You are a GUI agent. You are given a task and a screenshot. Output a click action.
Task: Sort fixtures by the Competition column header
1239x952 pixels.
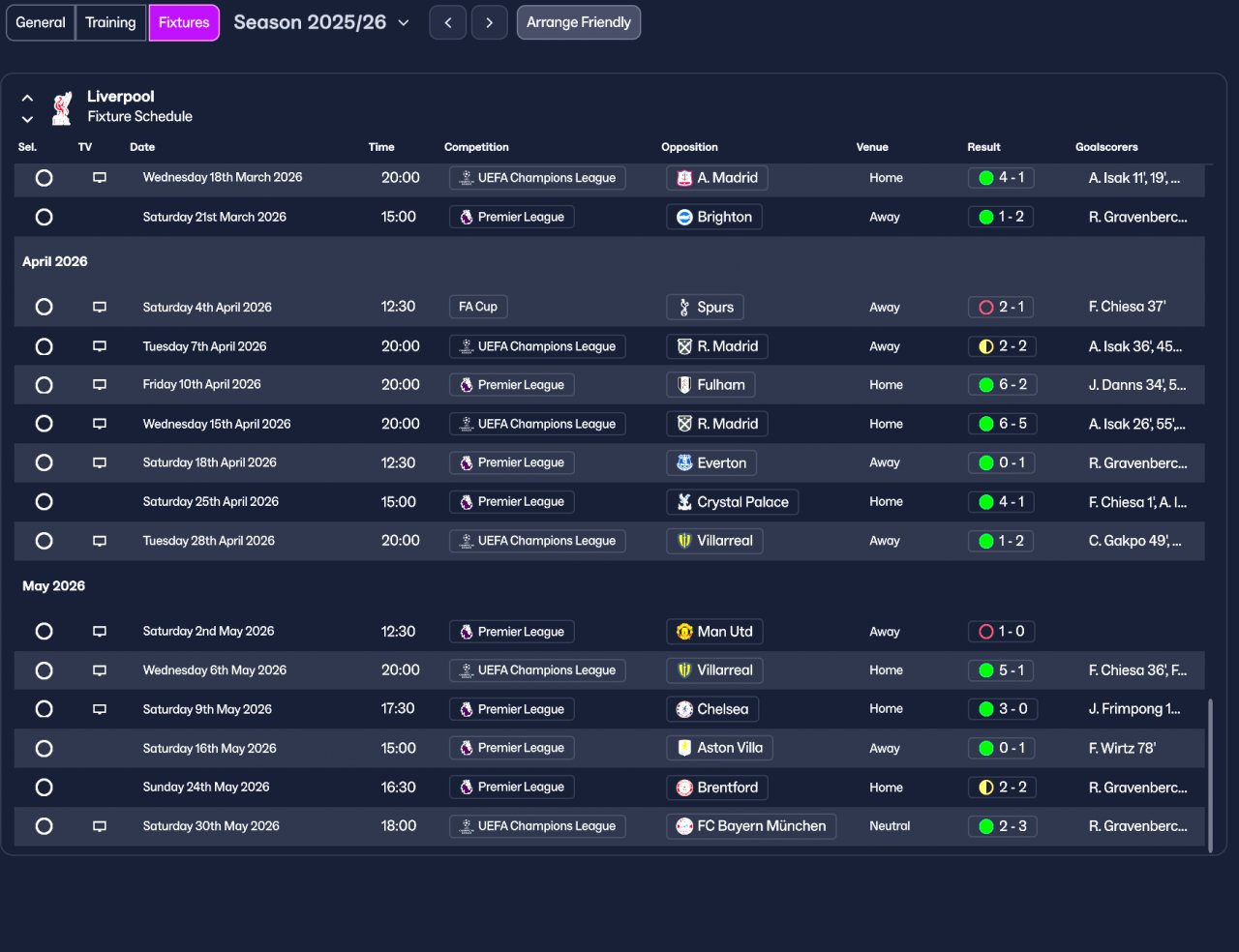[x=476, y=147]
